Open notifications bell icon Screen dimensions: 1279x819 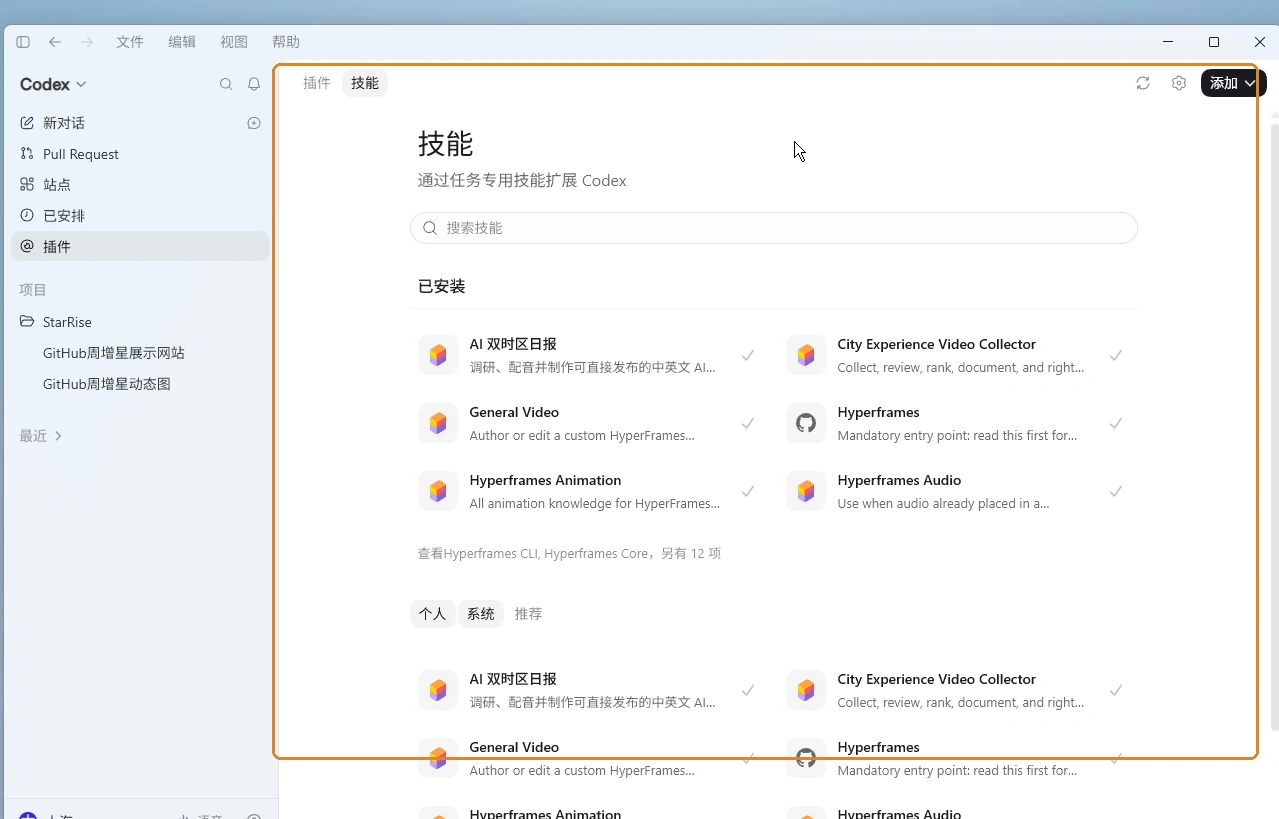254,84
